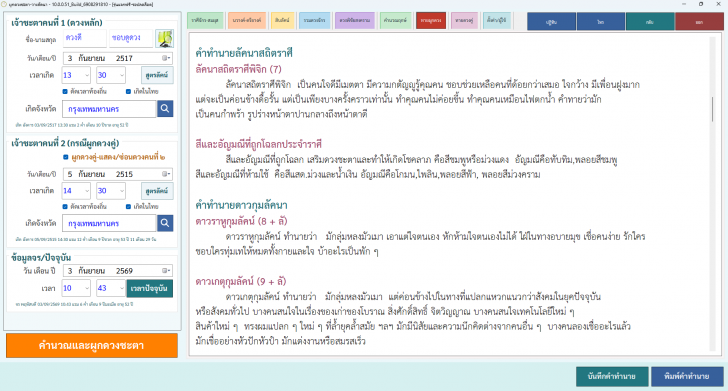
Task: Click the birth time formula button for person 1
Action: tap(157, 75)
